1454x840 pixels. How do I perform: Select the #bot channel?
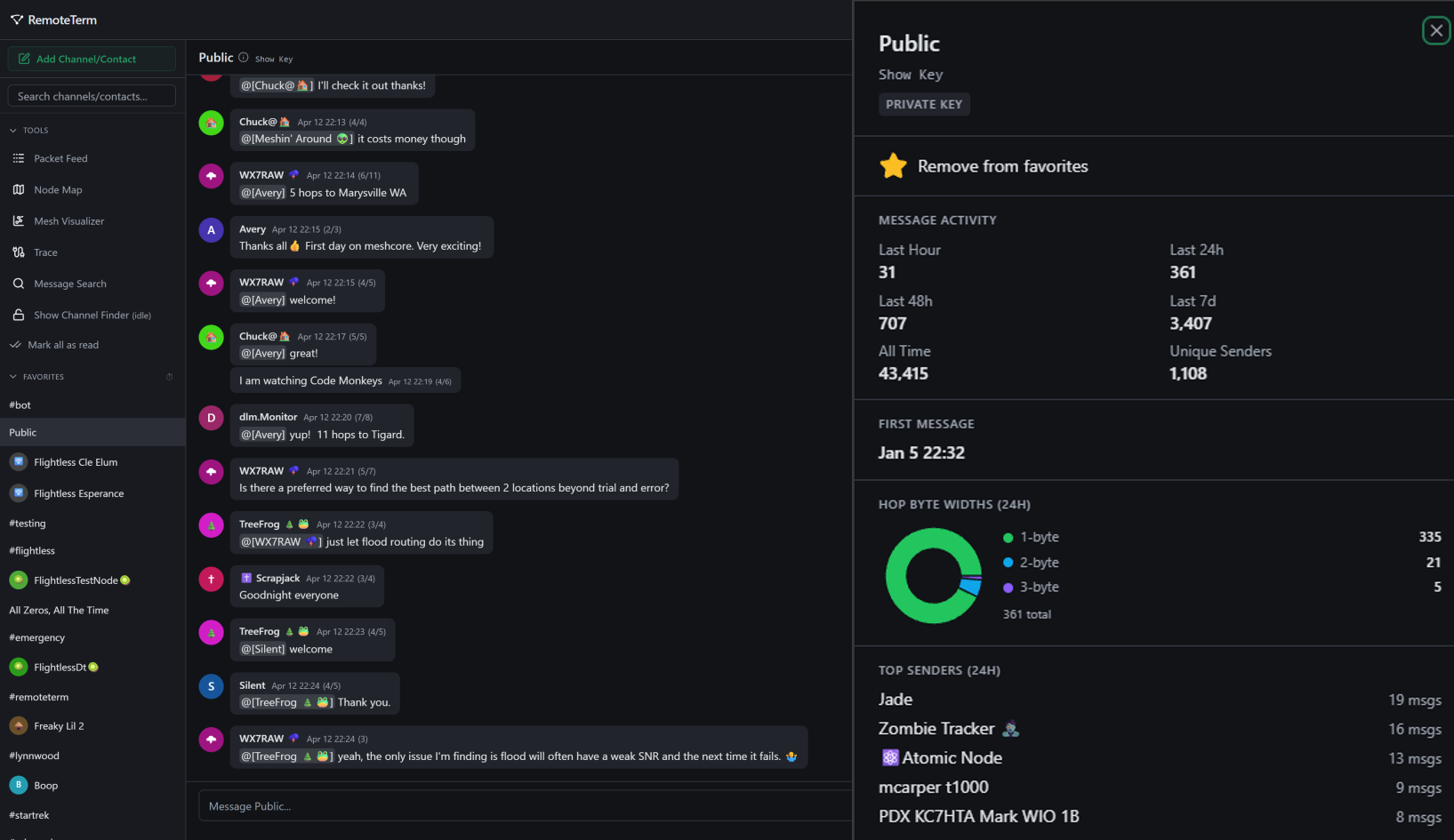point(20,405)
